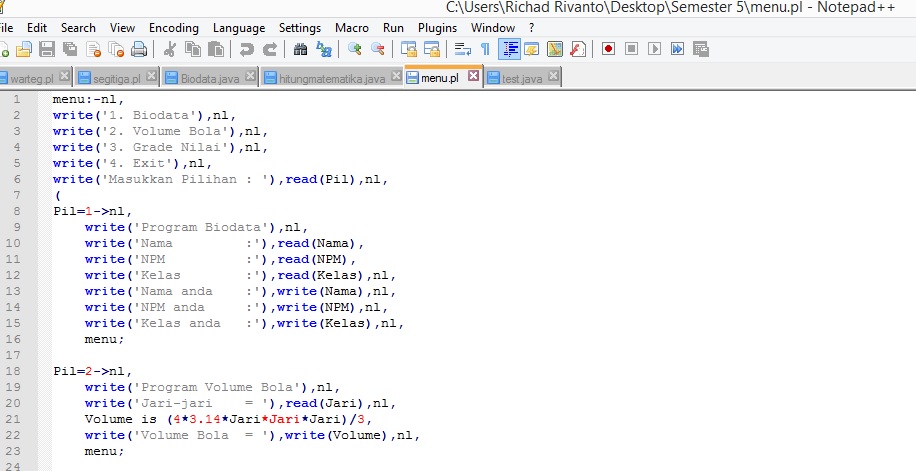Open the Window menu
This screenshot has height=471, width=916.
click(493, 27)
